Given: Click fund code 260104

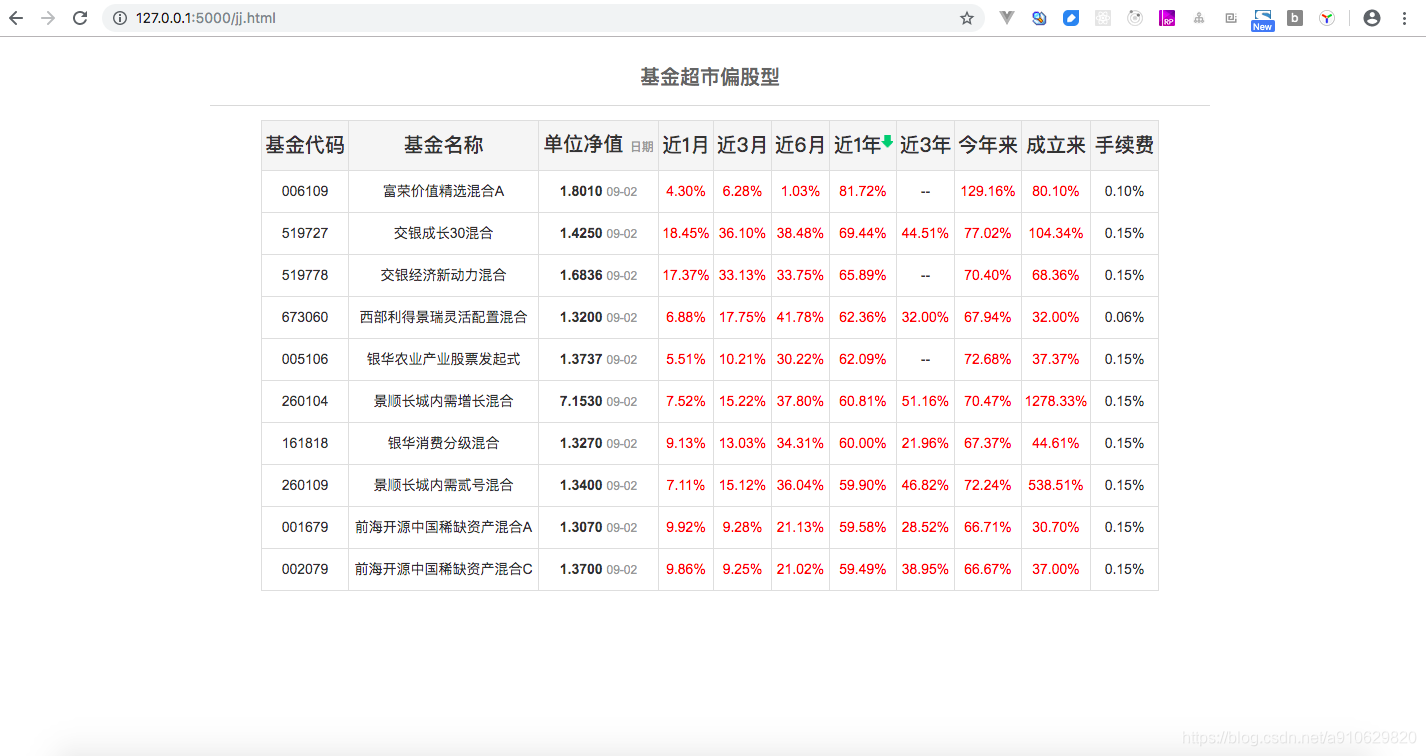Looking at the screenshot, I should point(305,401).
